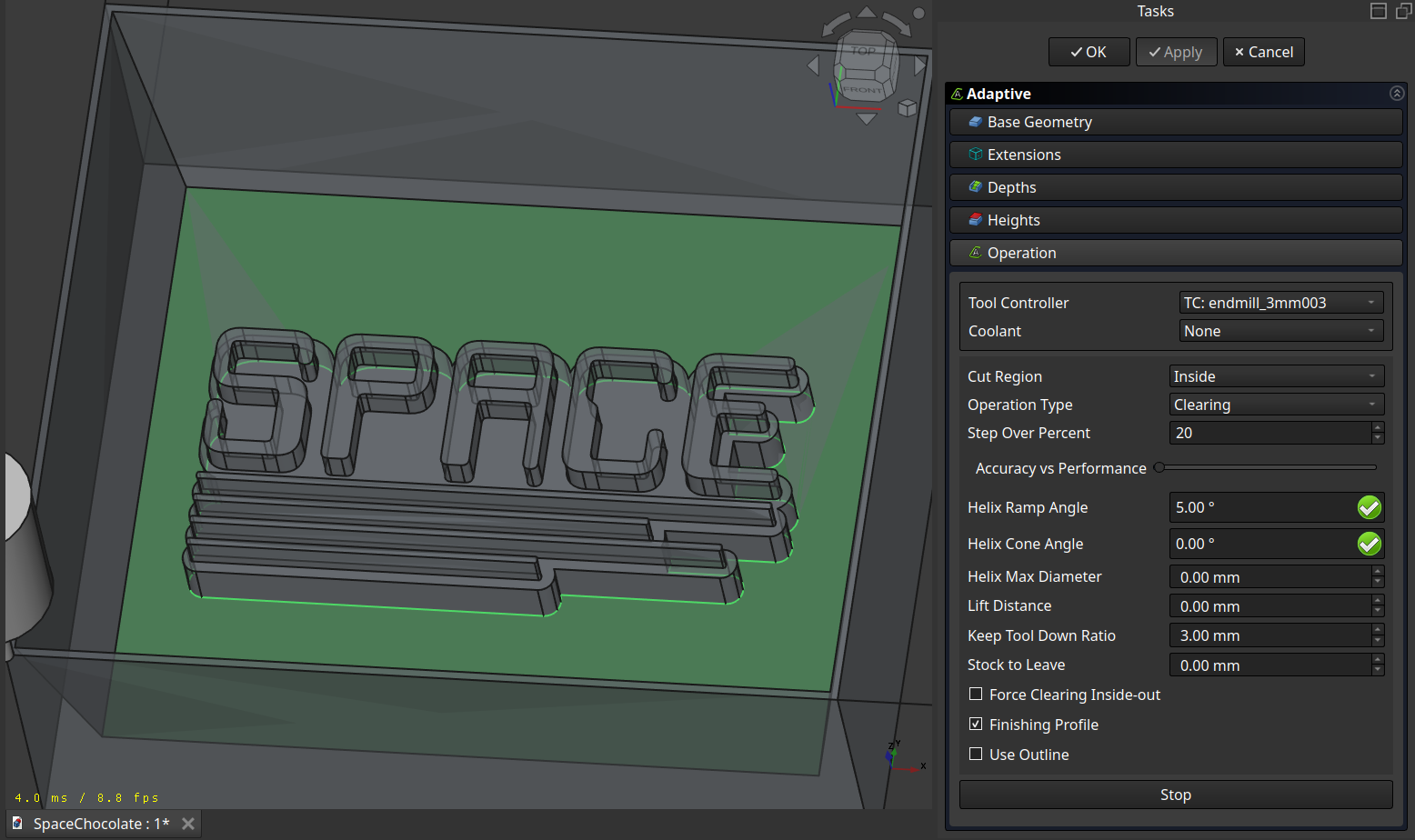
Task: Click the "Tasks" panel title
Action: (x=1155, y=11)
